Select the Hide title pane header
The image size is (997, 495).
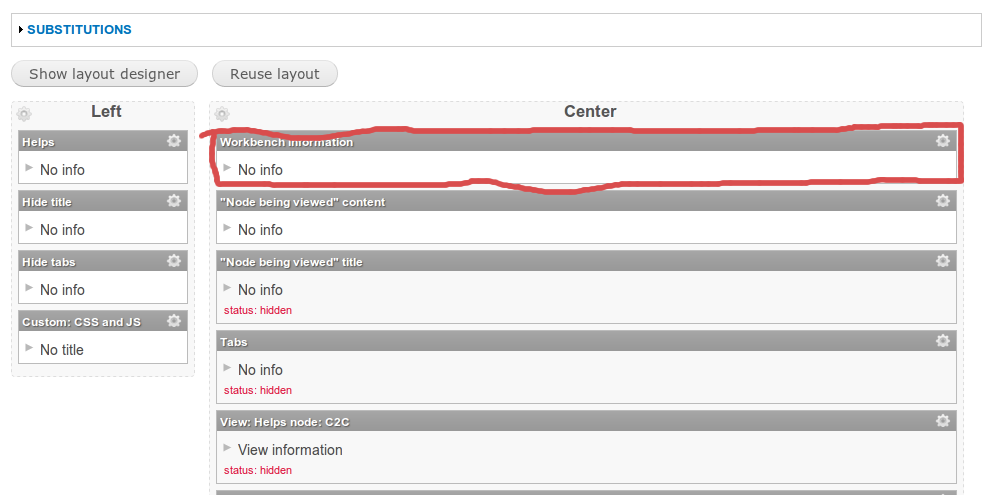(103, 201)
